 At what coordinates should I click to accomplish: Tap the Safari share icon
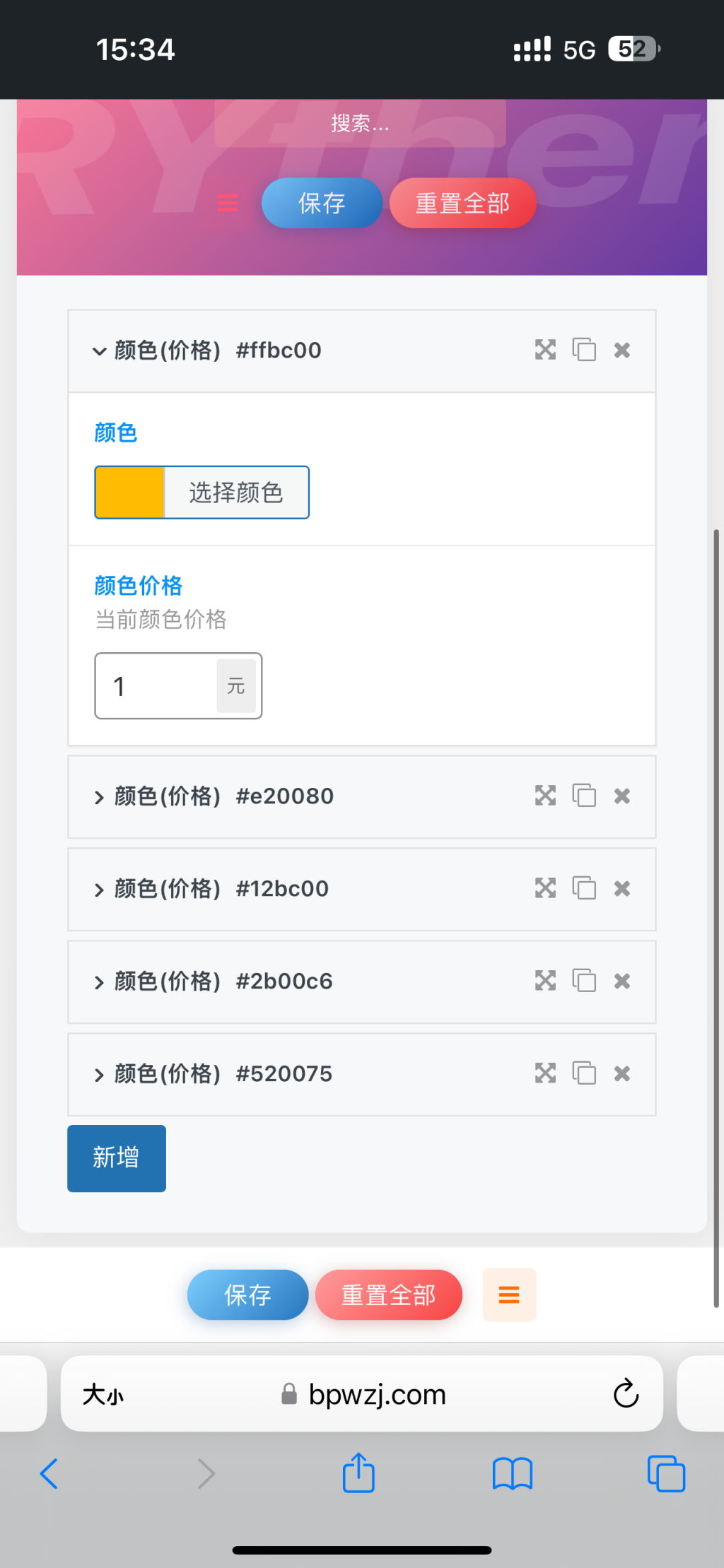pos(358,1473)
